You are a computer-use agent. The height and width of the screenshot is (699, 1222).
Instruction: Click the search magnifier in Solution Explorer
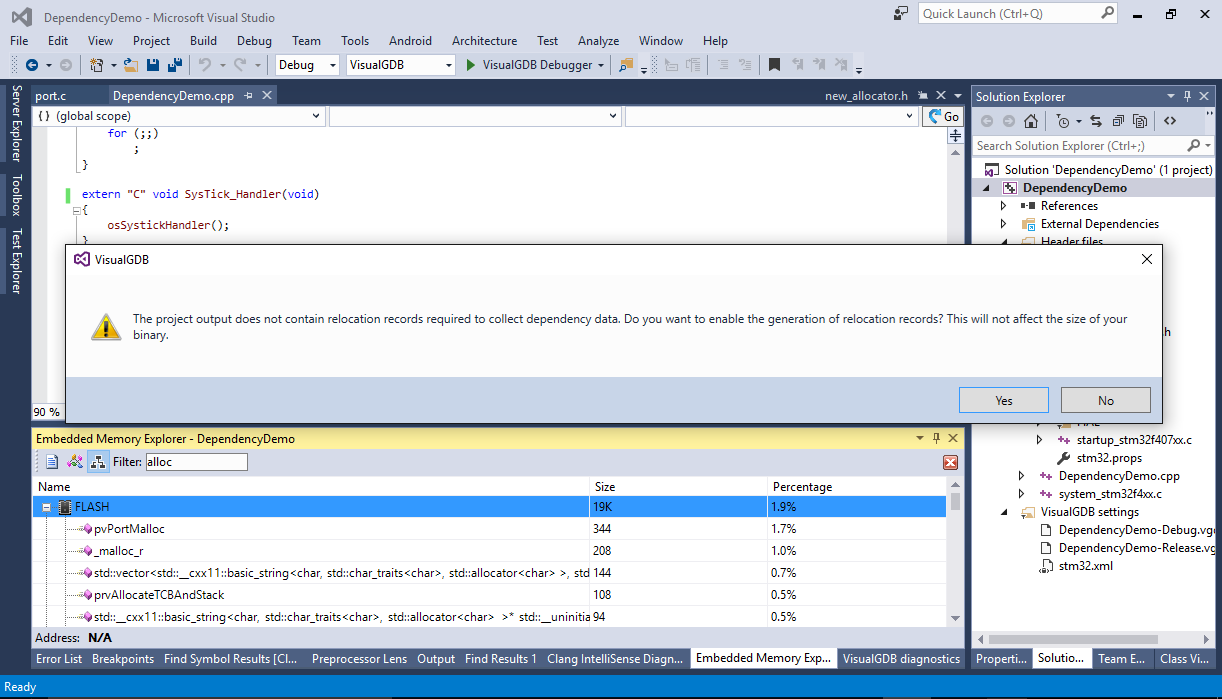1195,146
